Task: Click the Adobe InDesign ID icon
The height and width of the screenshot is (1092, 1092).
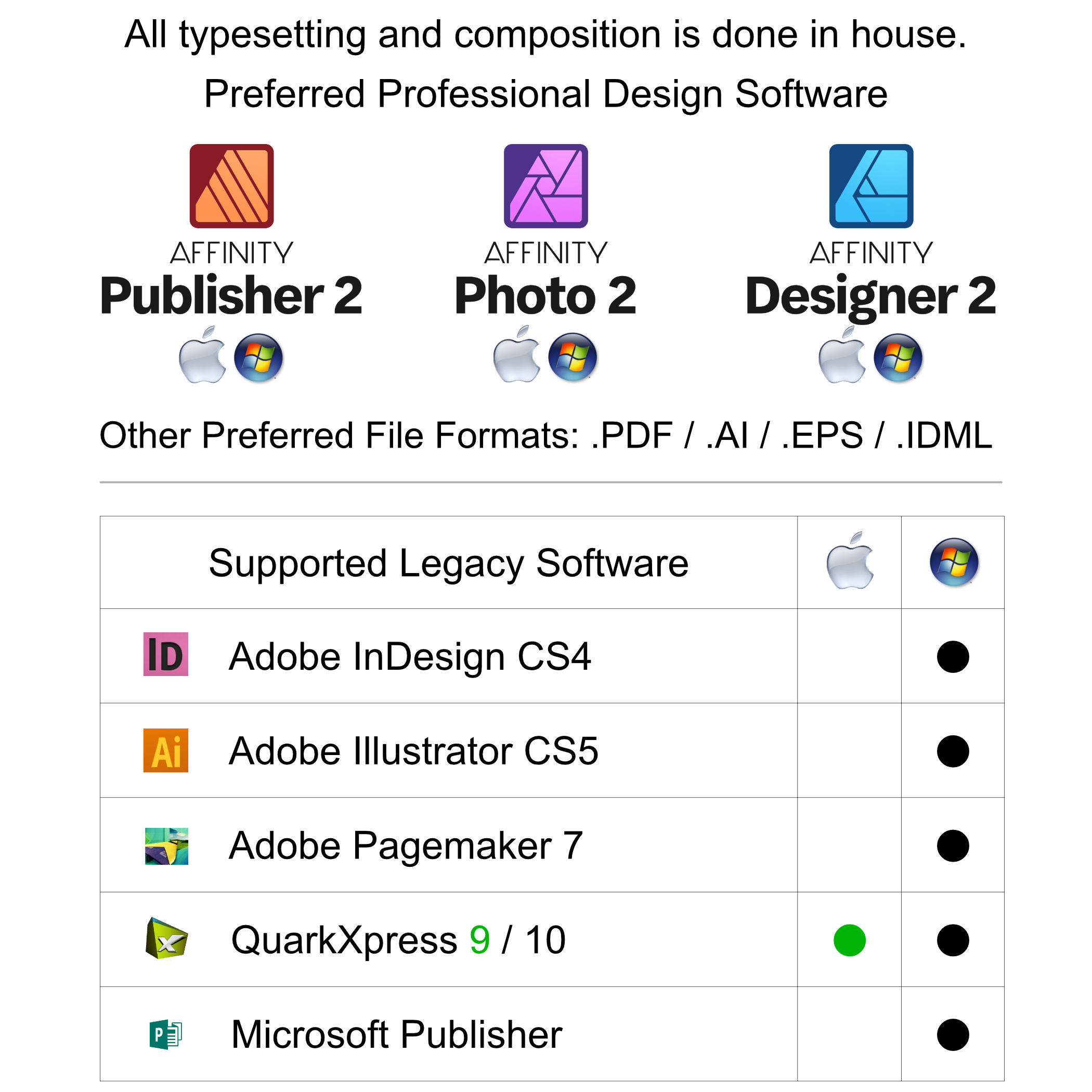Action: point(165,654)
